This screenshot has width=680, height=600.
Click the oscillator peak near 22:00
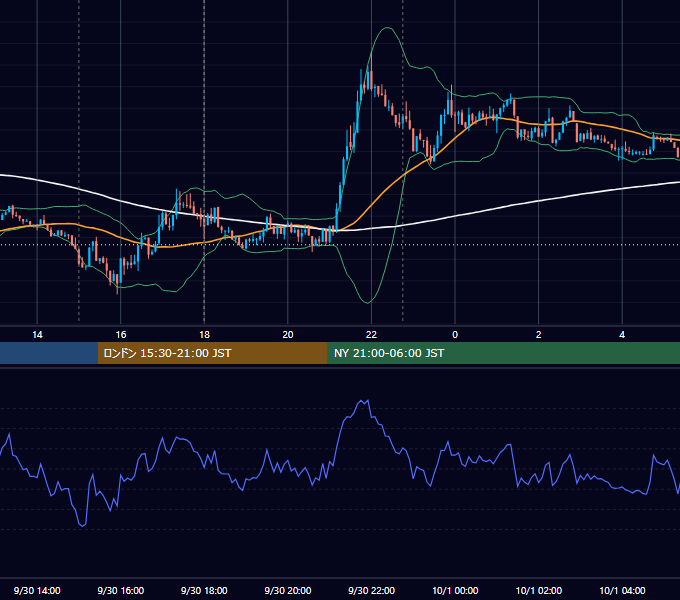tap(363, 402)
